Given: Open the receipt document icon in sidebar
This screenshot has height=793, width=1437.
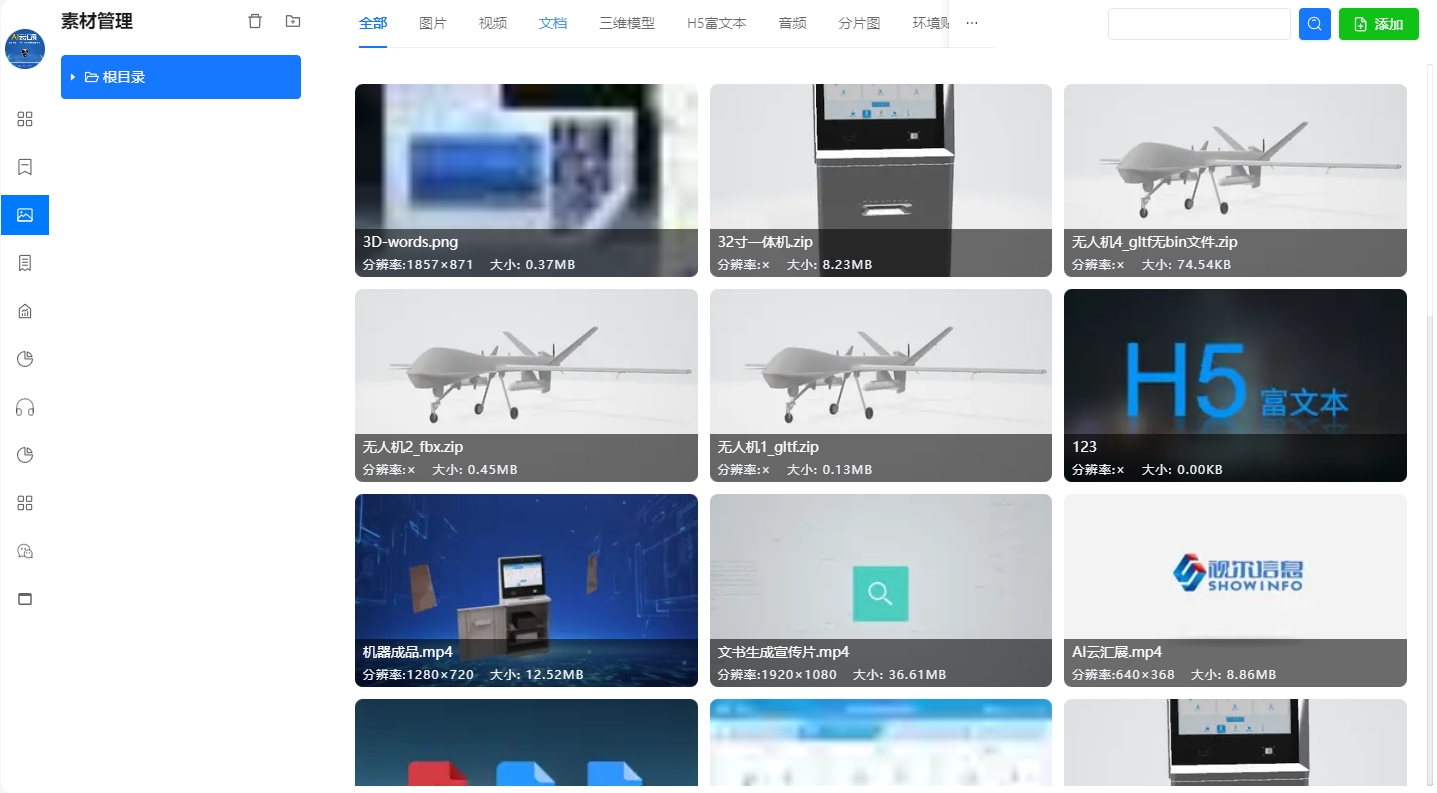Looking at the screenshot, I should (25, 263).
